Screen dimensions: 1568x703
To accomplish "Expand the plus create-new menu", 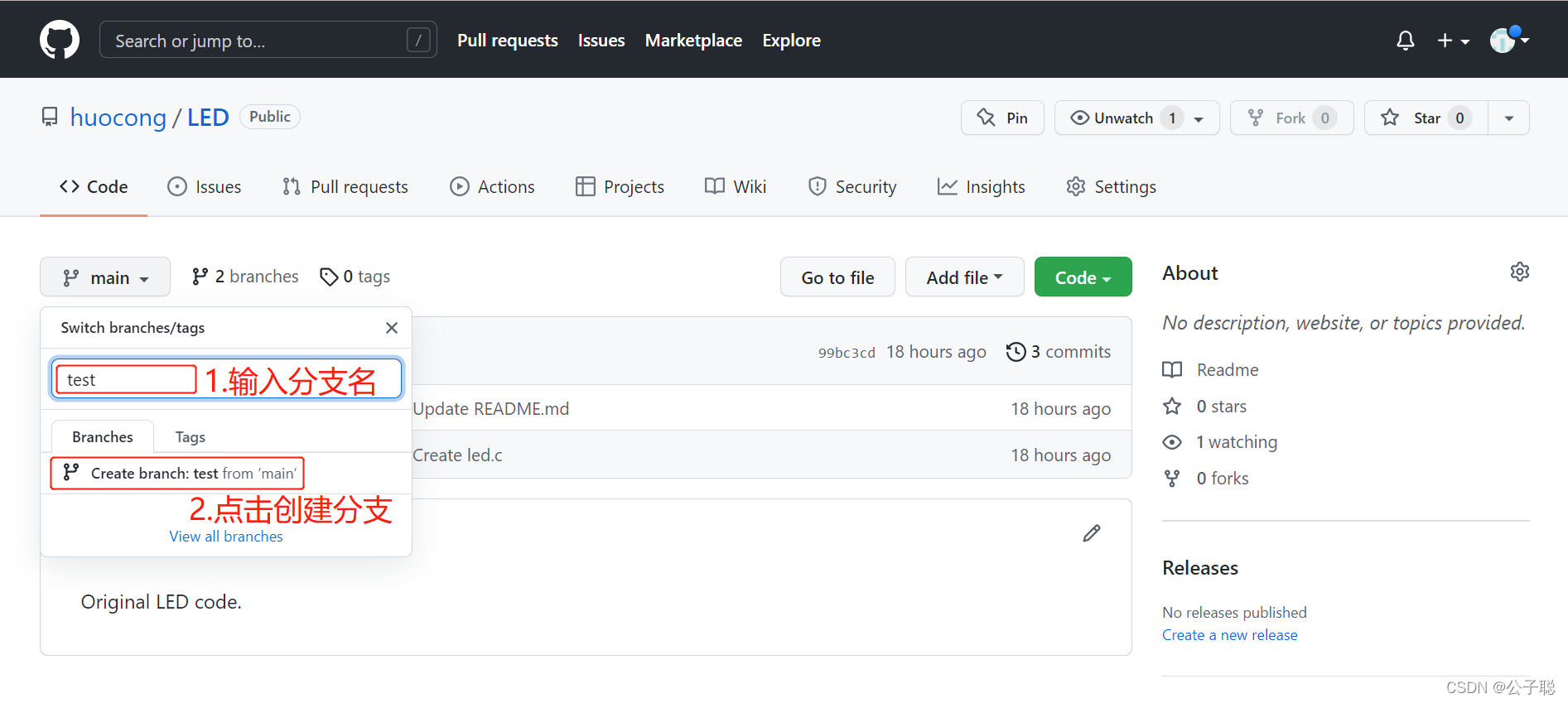I will (x=1453, y=41).
